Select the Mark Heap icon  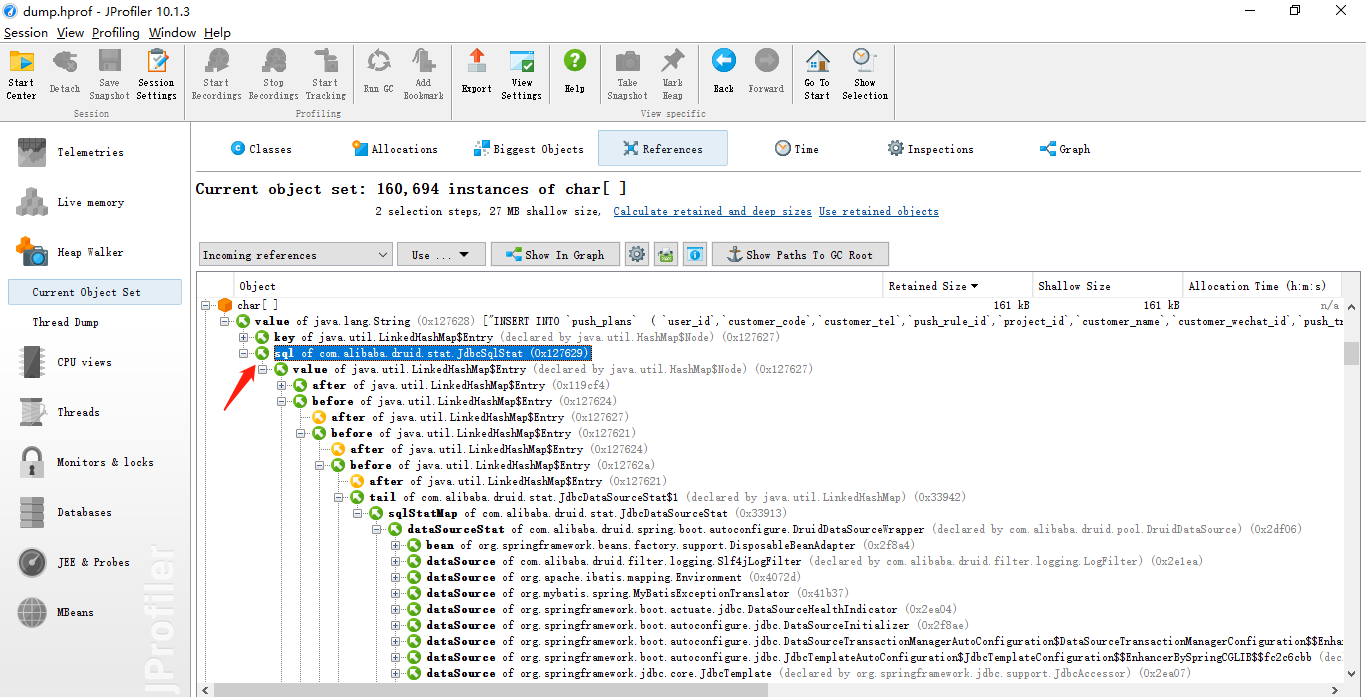click(x=672, y=70)
